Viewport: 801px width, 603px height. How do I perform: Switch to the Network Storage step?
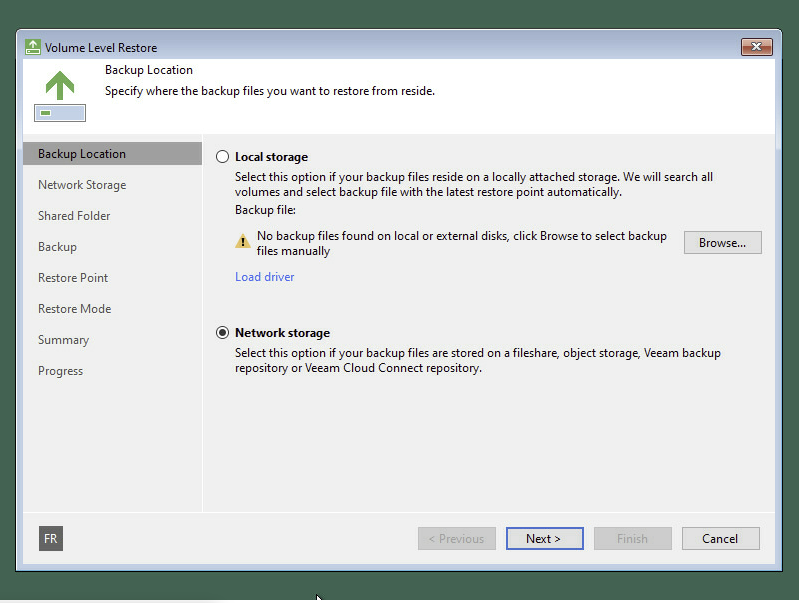82,184
